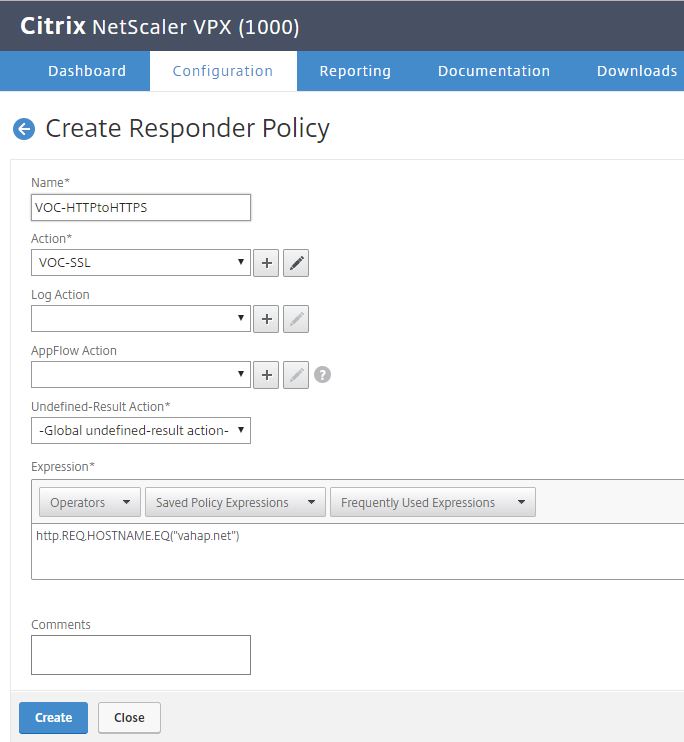684x742 pixels.
Task: Add a new AppFlow Action via plus
Action: coord(266,375)
